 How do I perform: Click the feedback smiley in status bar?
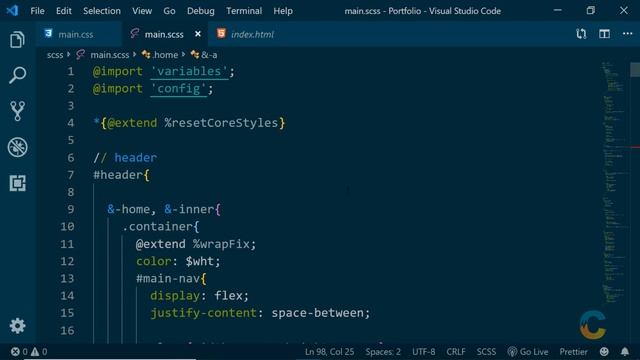click(x=604, y=351)
